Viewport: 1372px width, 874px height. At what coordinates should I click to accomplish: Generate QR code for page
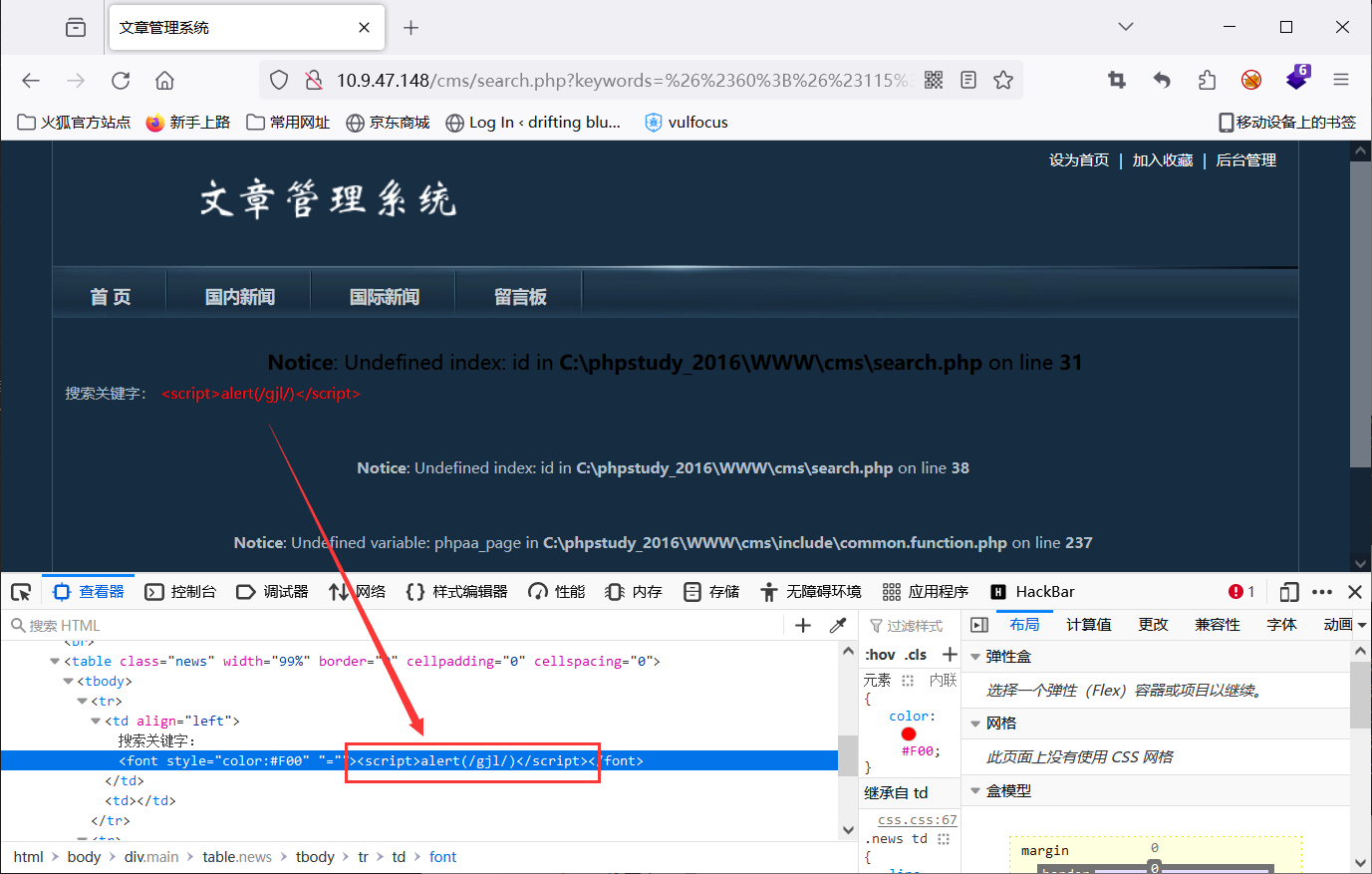(934, 80)
